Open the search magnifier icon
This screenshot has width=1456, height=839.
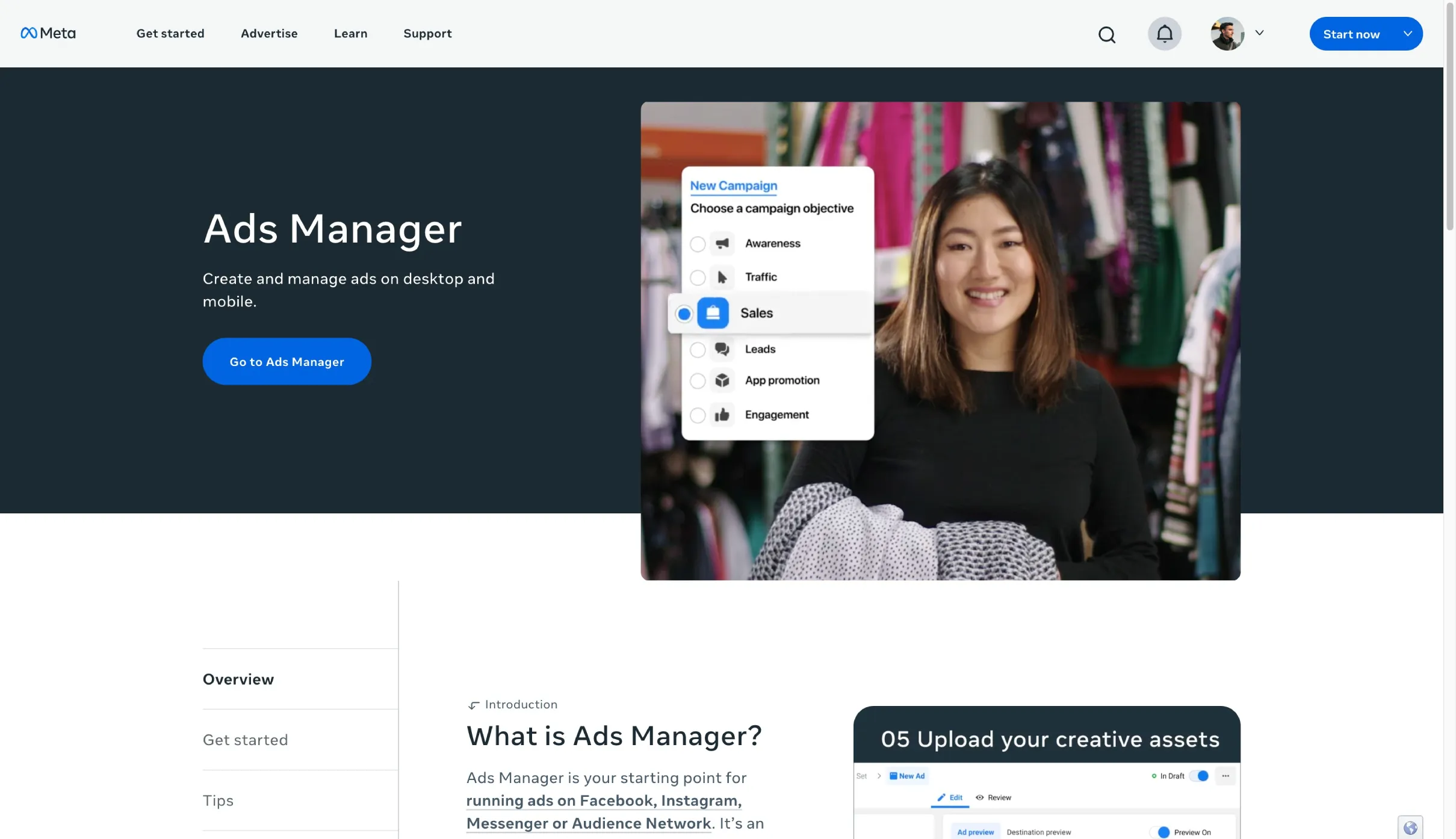(1106, 34)
